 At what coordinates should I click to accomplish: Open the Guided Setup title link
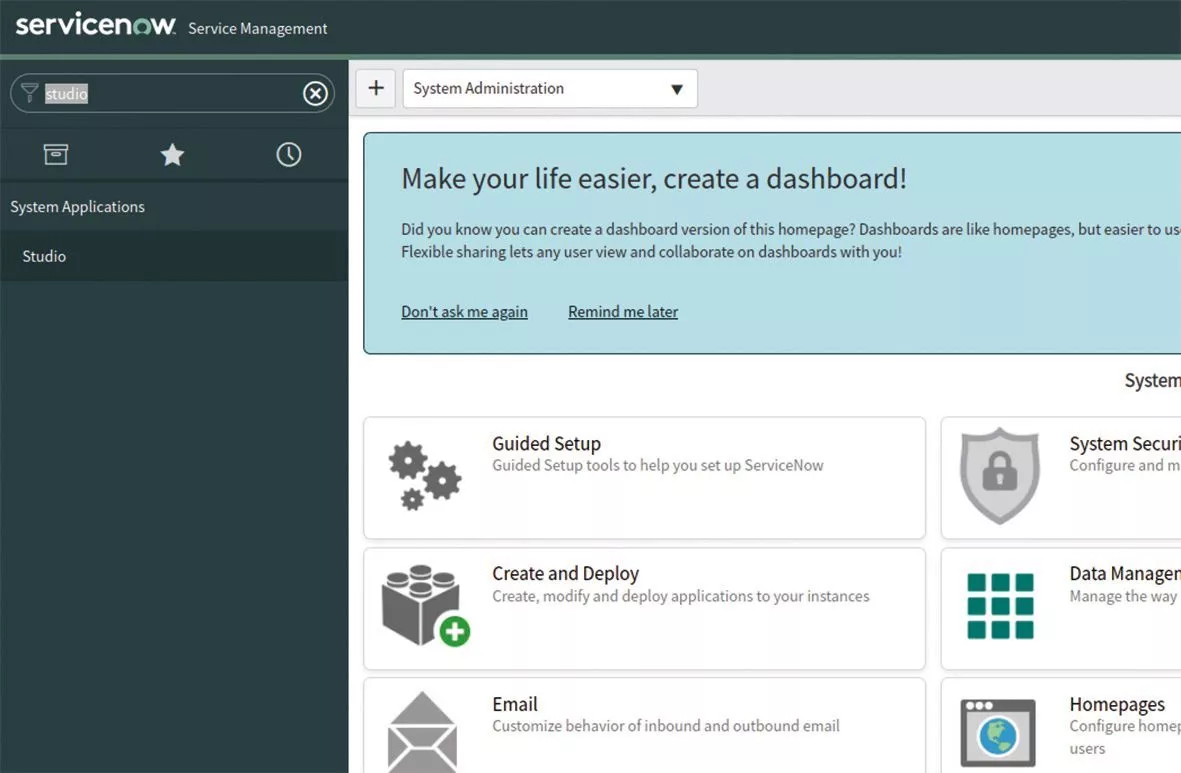pyautogui.click(x=547, y=444)
